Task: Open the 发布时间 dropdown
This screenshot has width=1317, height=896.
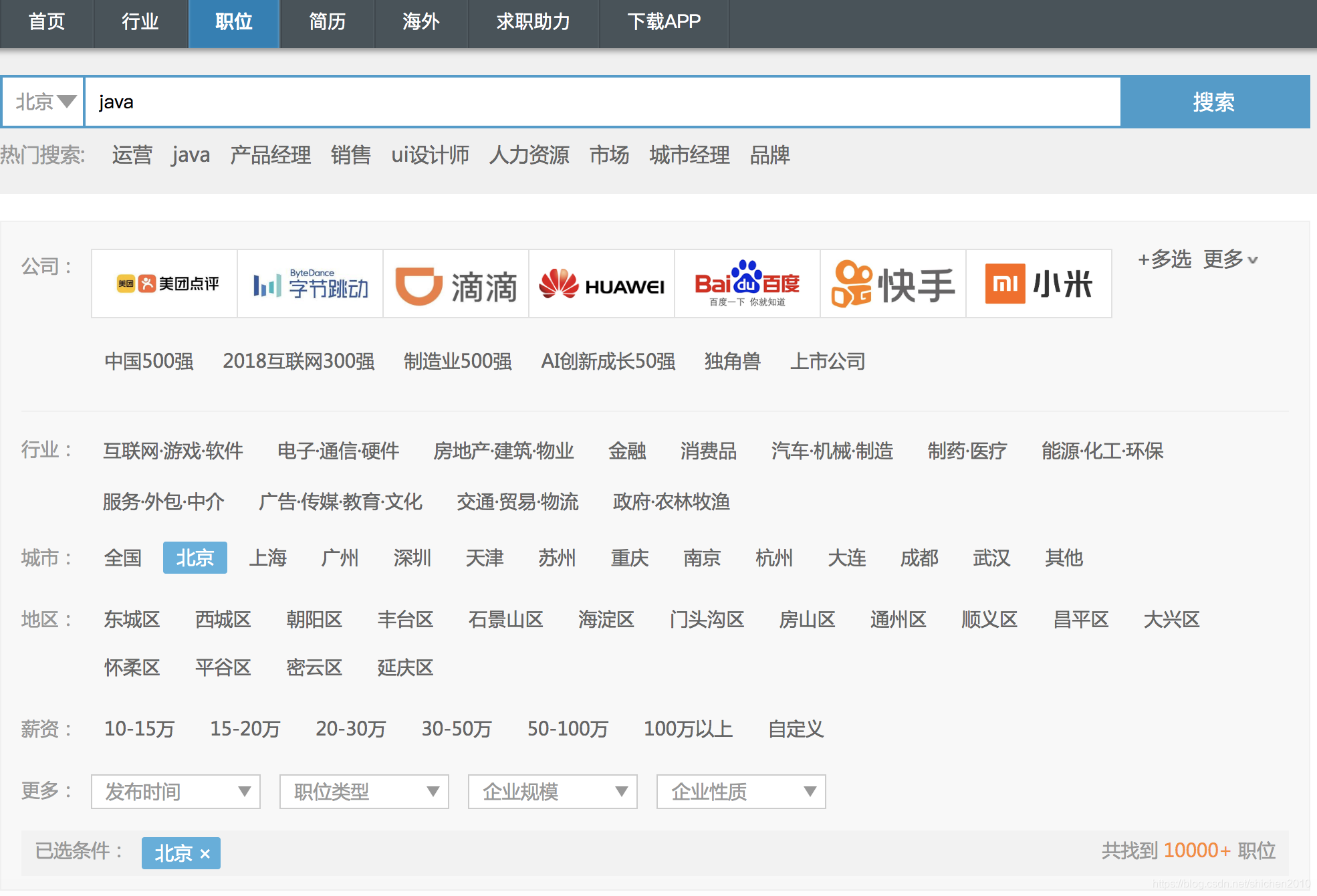Action: 176,792
